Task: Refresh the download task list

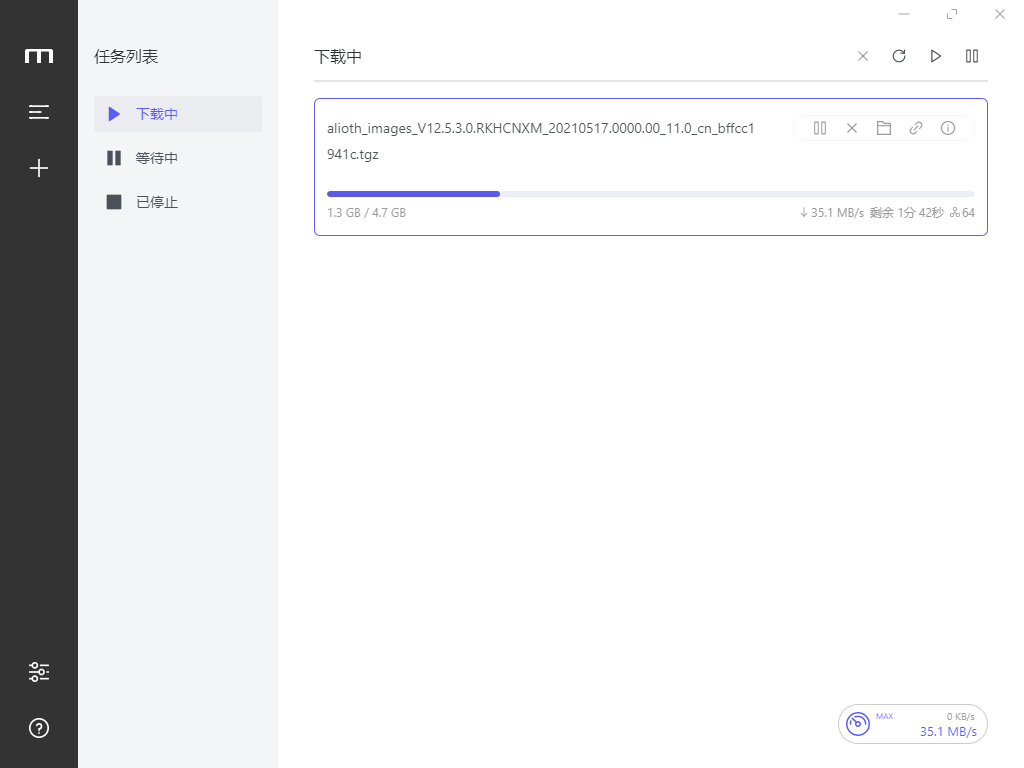Action: (x=899, y=56)
